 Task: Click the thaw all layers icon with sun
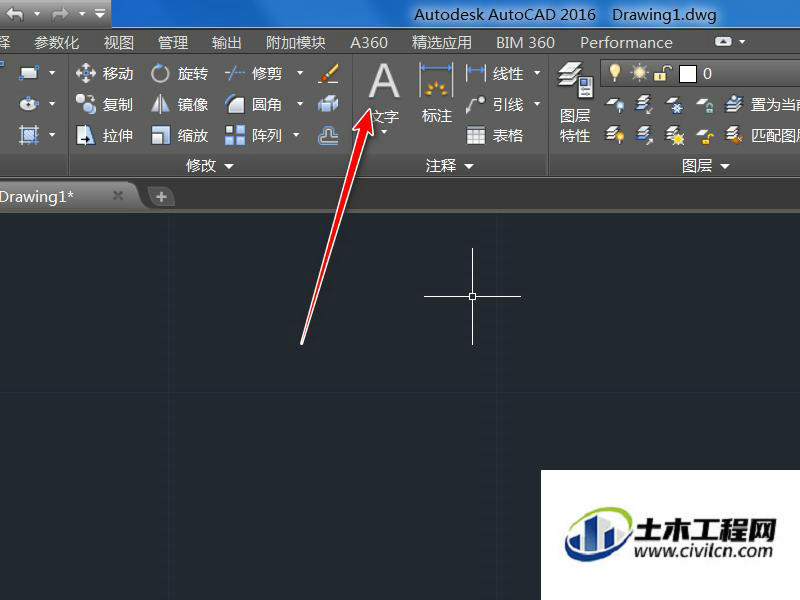675,136
